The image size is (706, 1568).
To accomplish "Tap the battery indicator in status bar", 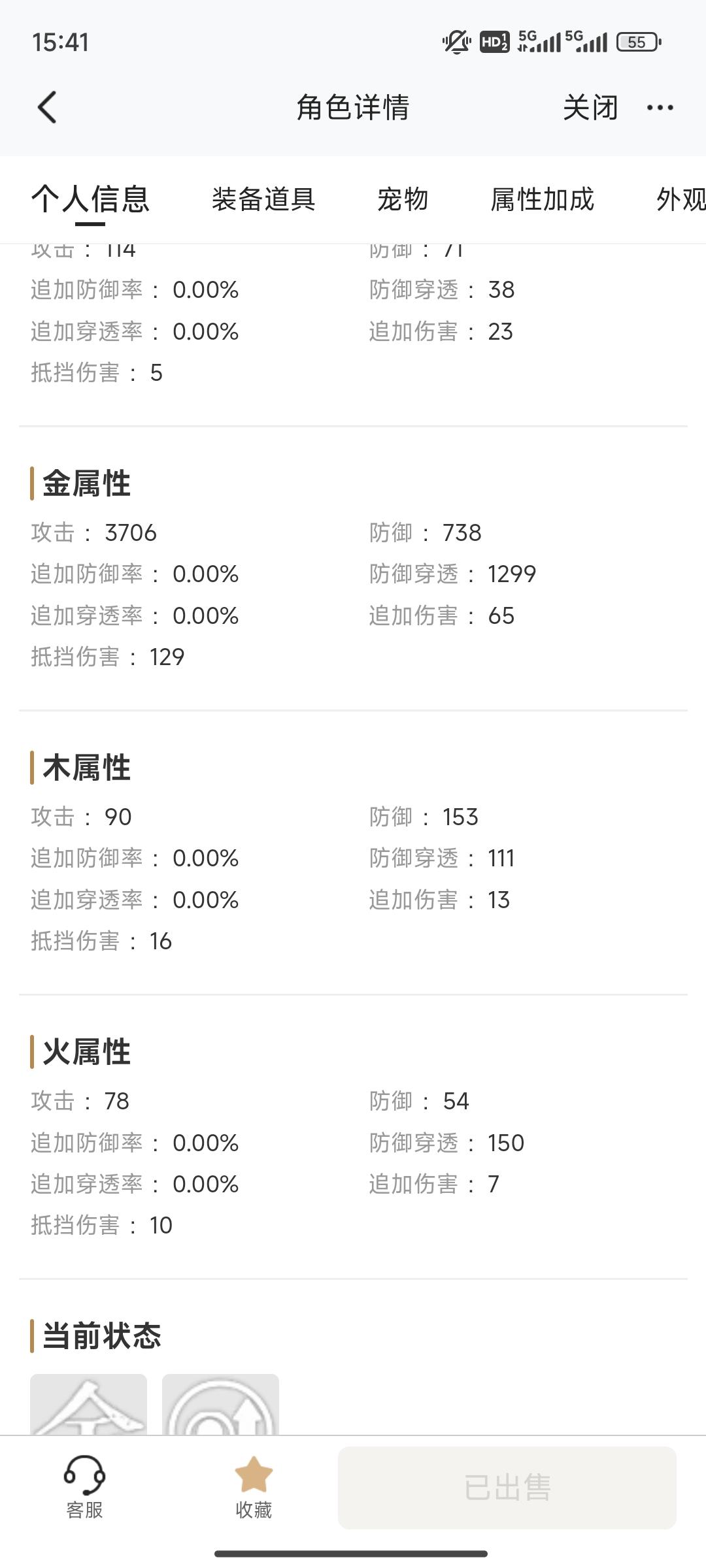I will 639,42.
